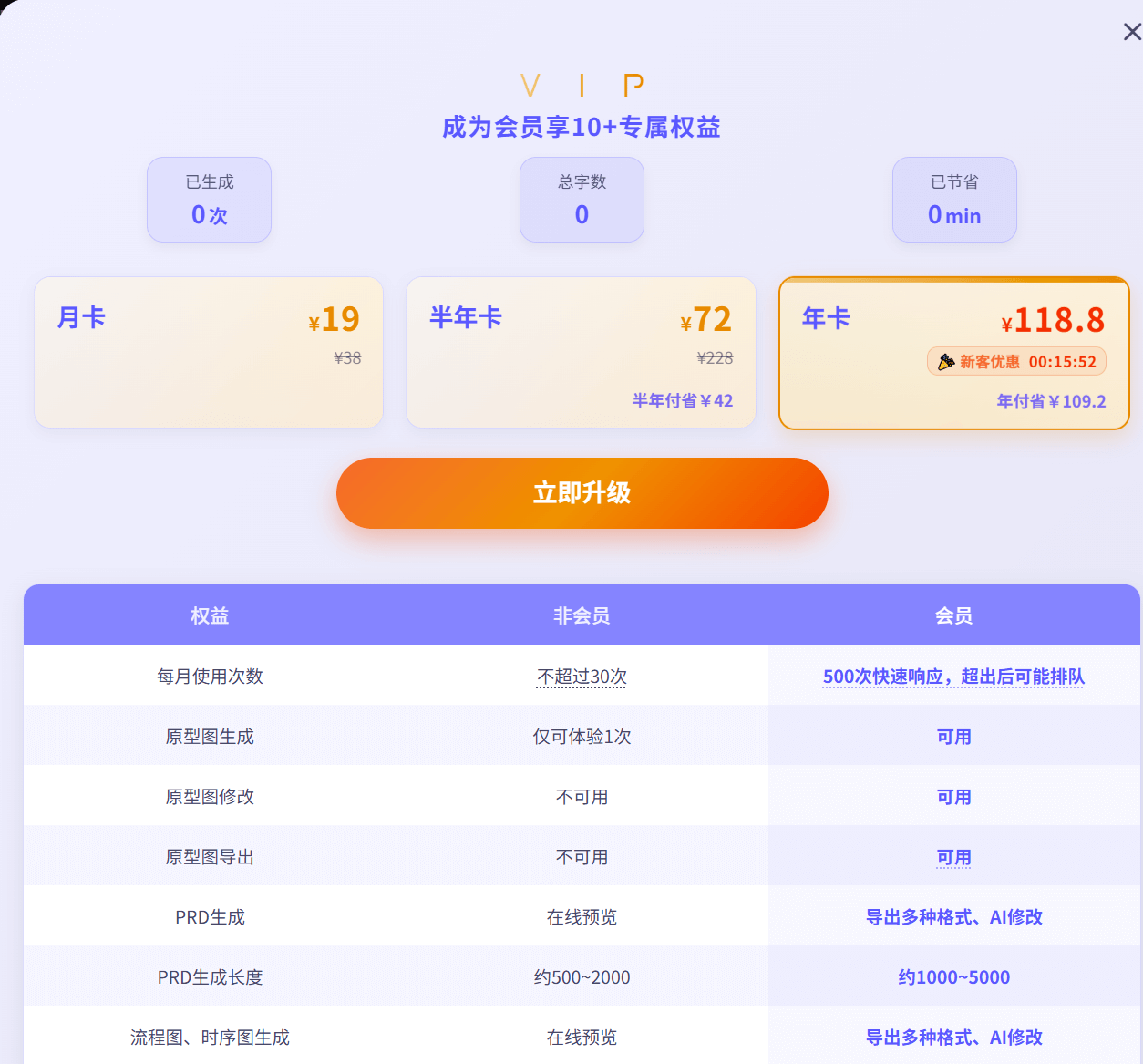Screen dimensions: 1143x1064
Task: Switch to the 非会员 column header
Action: (582, 615)
